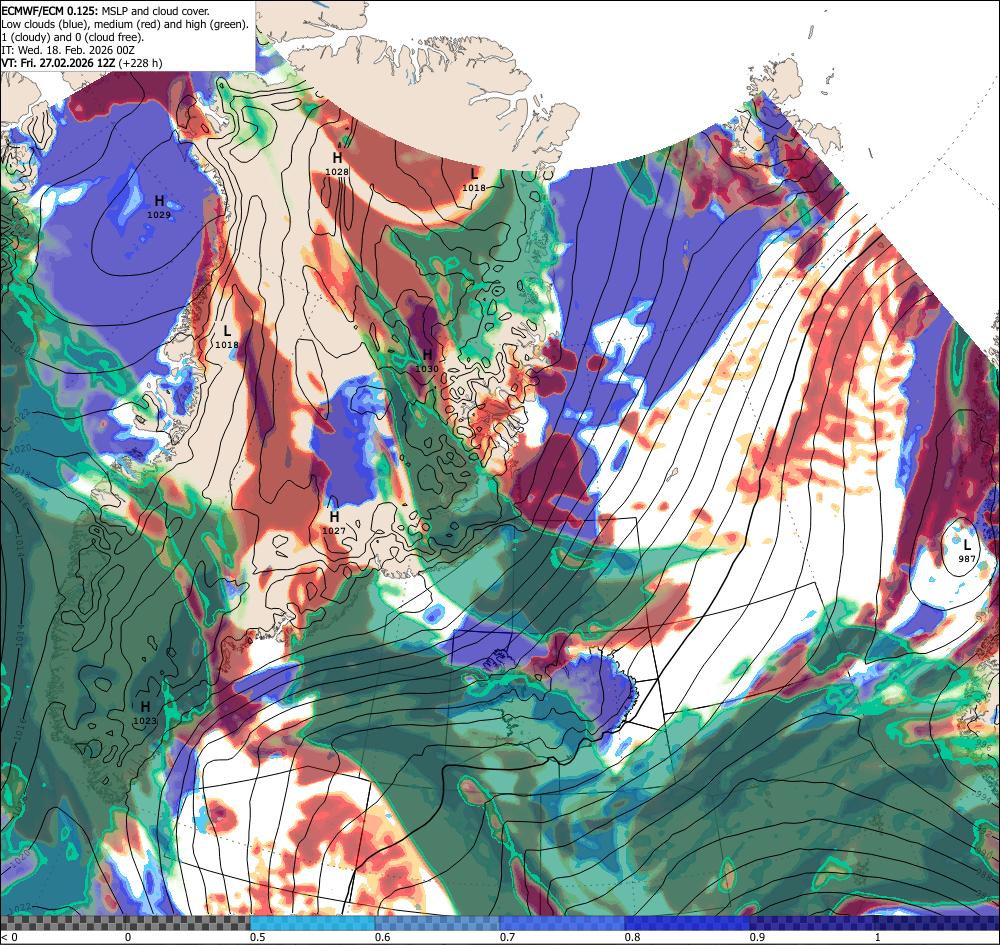Viewport: 1000px width, 945px height.
Task: Click the '1 (cloudy) and 0 (cloud free).' line
Action: [x=73, y=37]
